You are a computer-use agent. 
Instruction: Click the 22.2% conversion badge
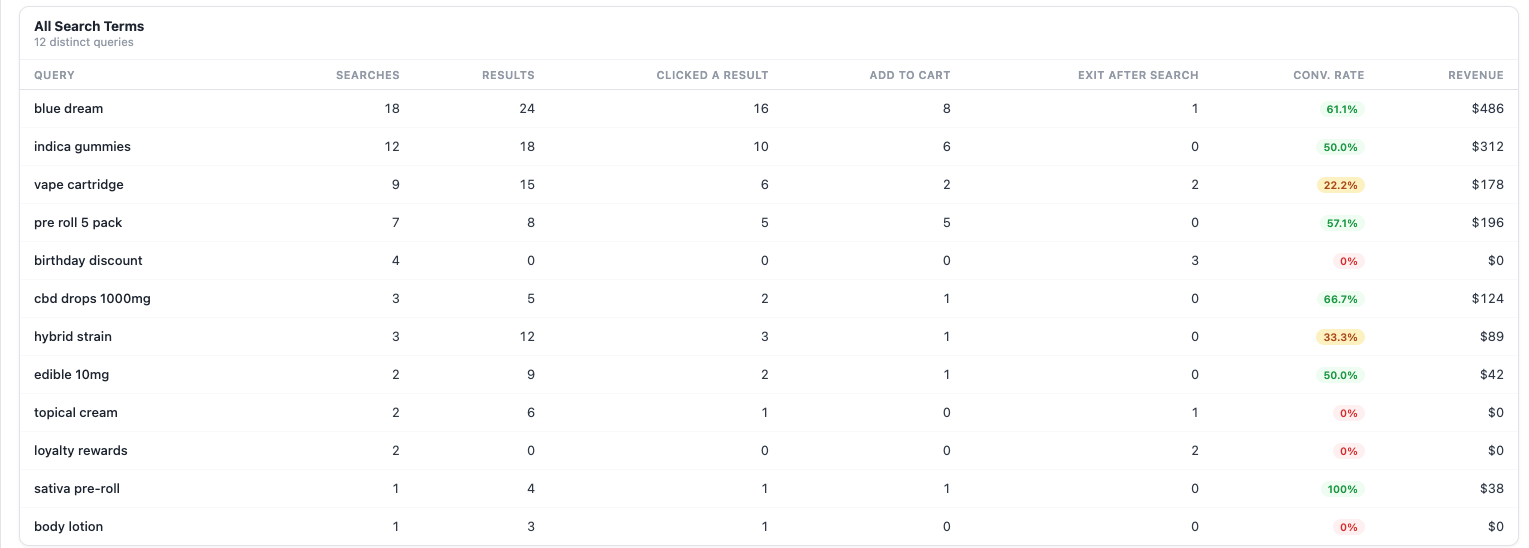tap(1341, 185)
